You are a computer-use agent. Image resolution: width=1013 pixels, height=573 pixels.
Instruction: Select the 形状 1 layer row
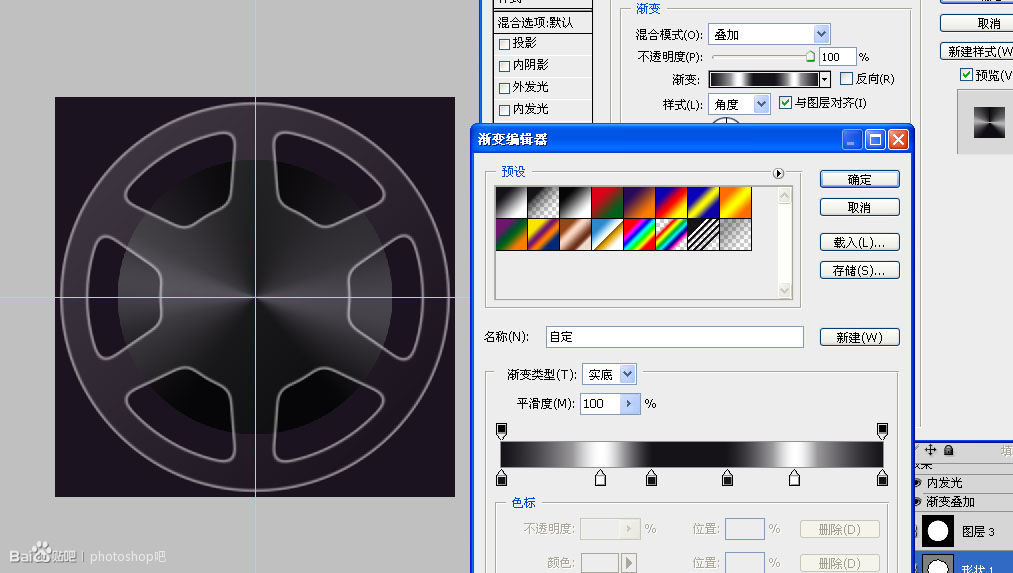click(x=964, y=563)
